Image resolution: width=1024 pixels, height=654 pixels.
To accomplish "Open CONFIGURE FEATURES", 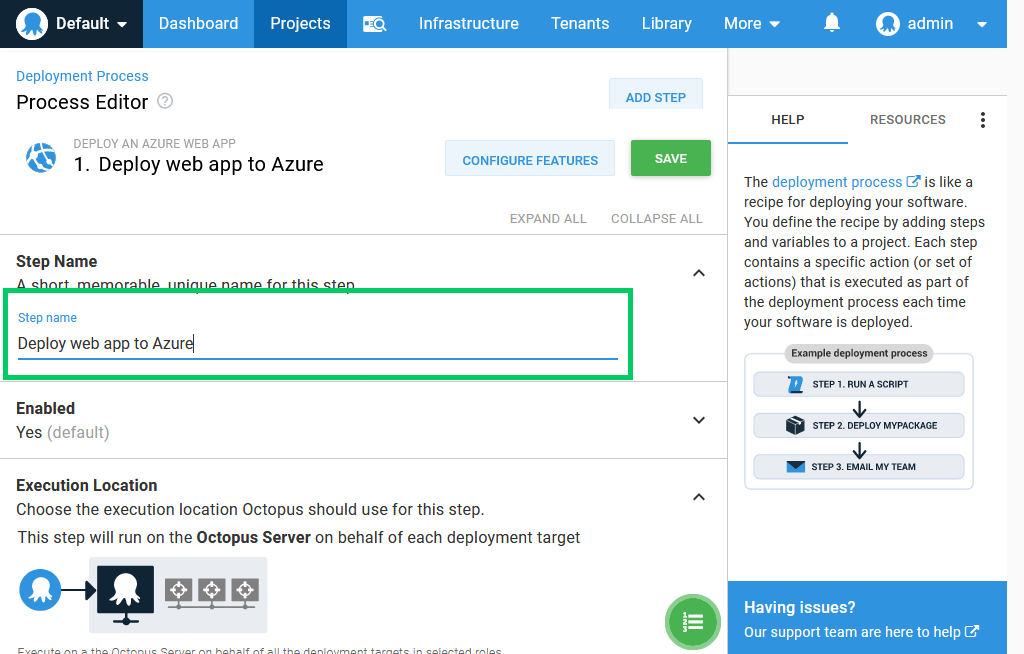I will coord(530,159).
